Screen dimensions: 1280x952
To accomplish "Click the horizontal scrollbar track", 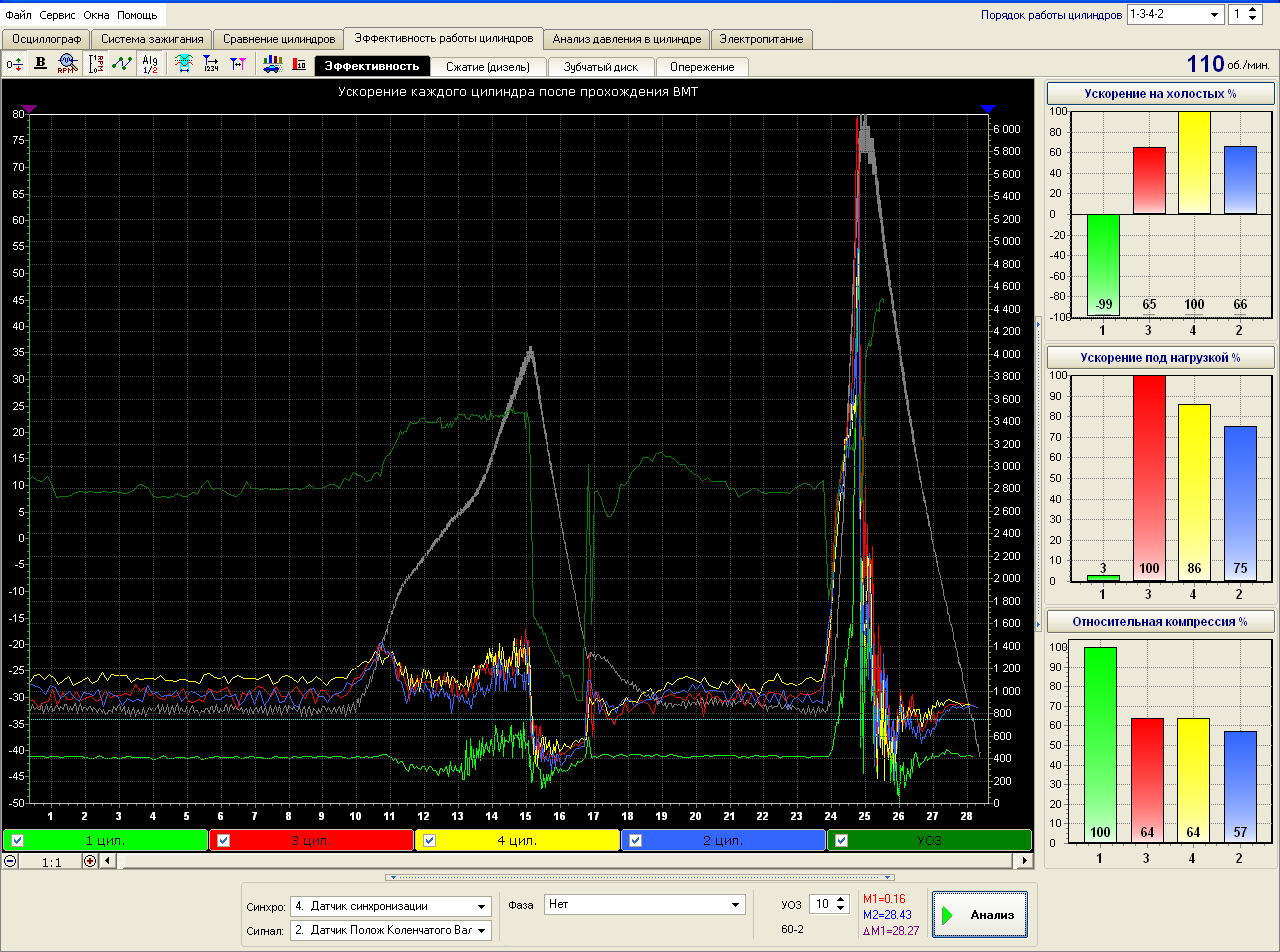I will point(566,861).
